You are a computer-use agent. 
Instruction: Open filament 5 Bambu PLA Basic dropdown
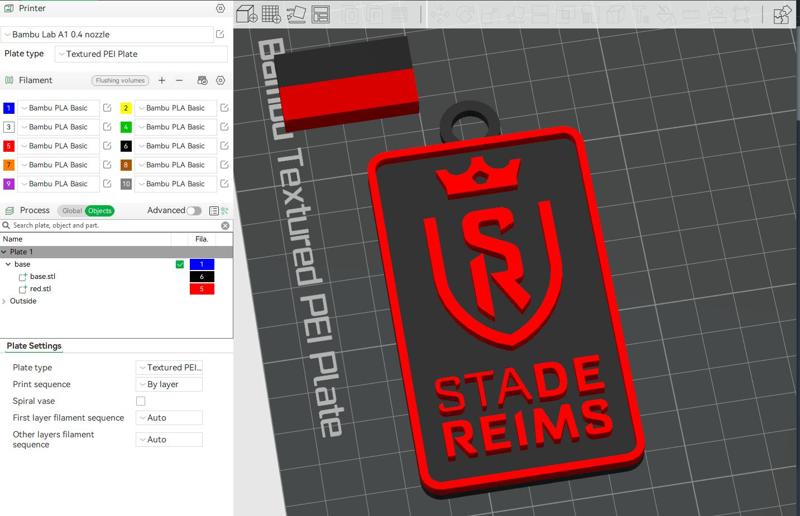pyautogui.click(x=58, y=145)
